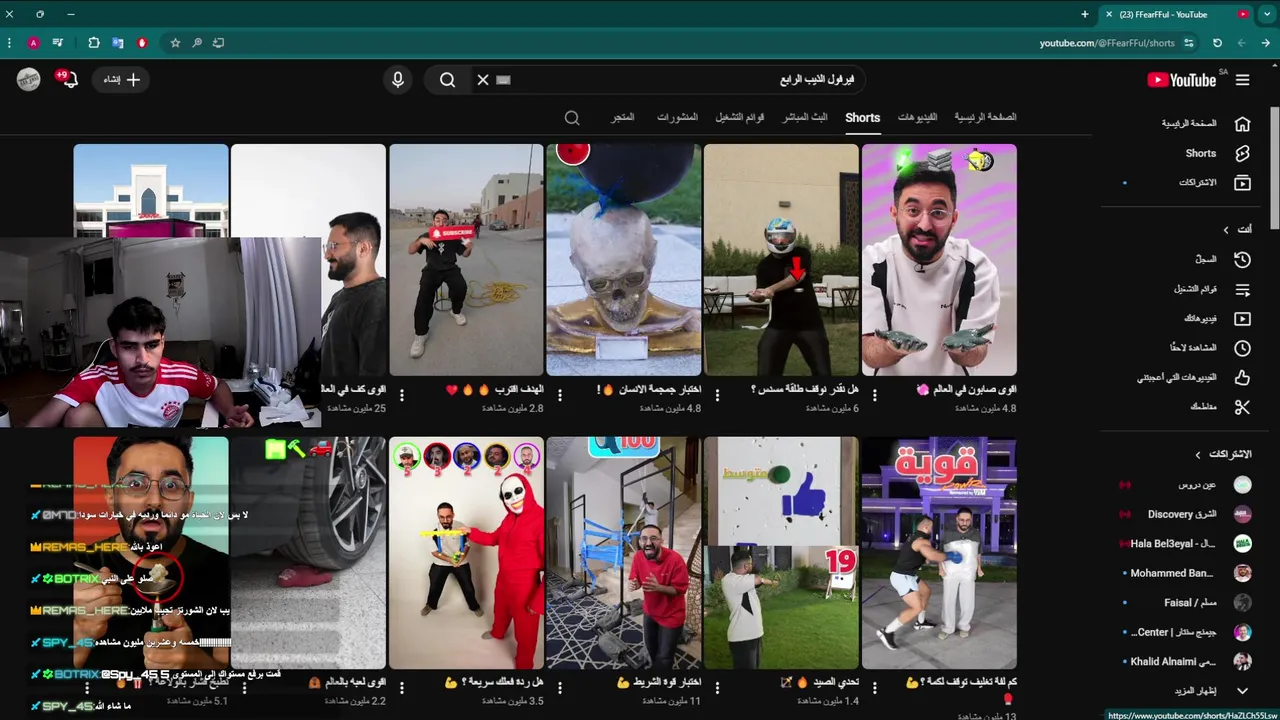
Task: Open Playlists icon in sidebar
Action: (x=1242, y=289)
